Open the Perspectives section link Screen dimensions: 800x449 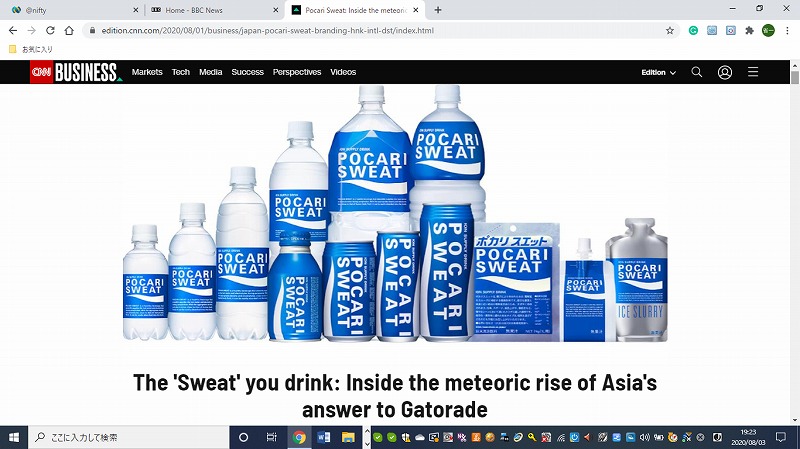click(x=297, y=72)
